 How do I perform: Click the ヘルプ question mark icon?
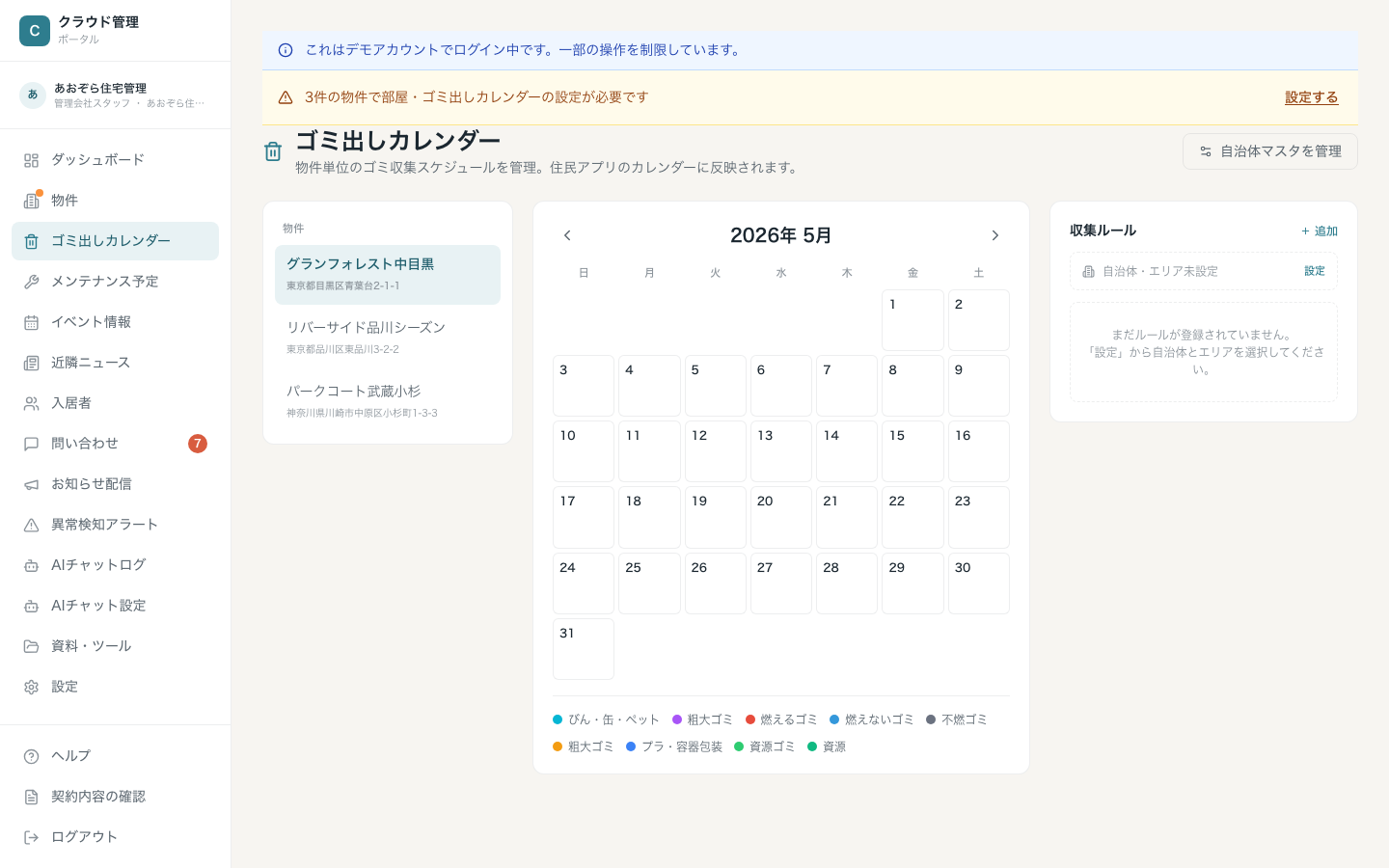[31, 756]
